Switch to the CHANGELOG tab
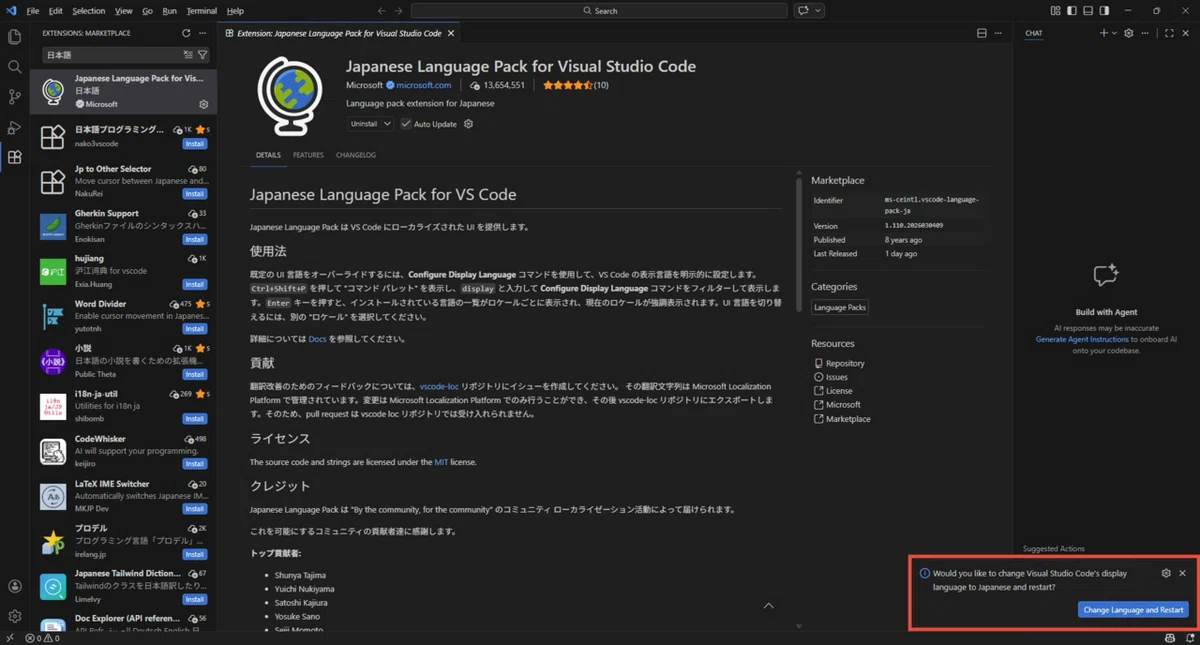The width and height of the screenshot is (1200, 645). pos(356,155)
